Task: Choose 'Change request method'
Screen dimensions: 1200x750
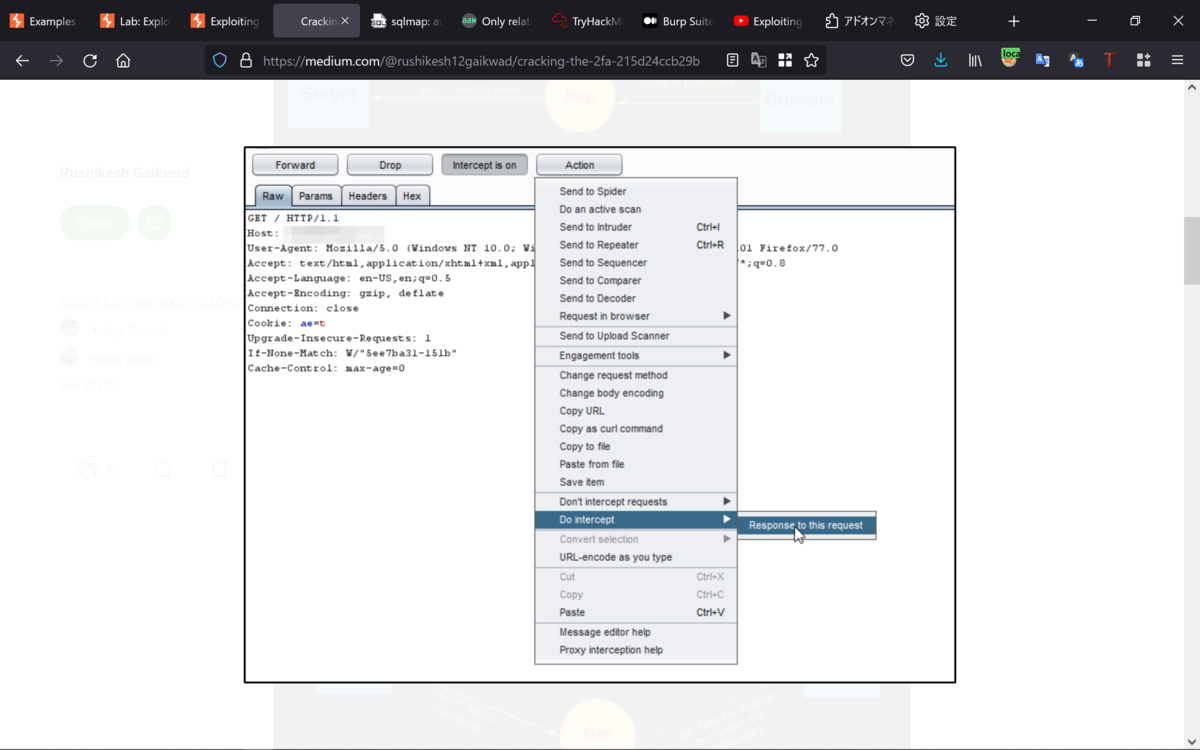Action: point(636,375)
